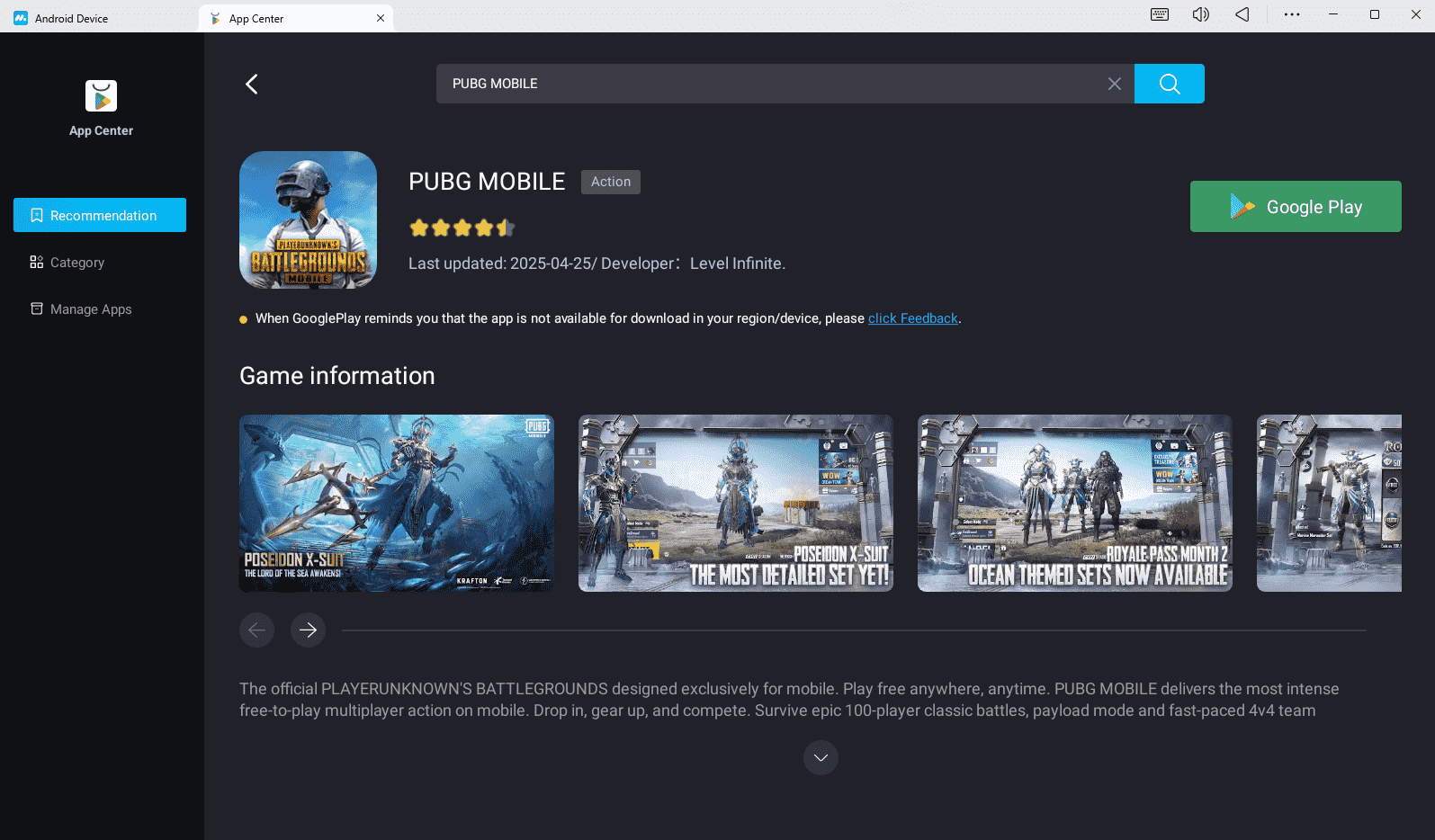
Task: Click the Last updated 2025-04-25 text
Action: tap(501, 264)
